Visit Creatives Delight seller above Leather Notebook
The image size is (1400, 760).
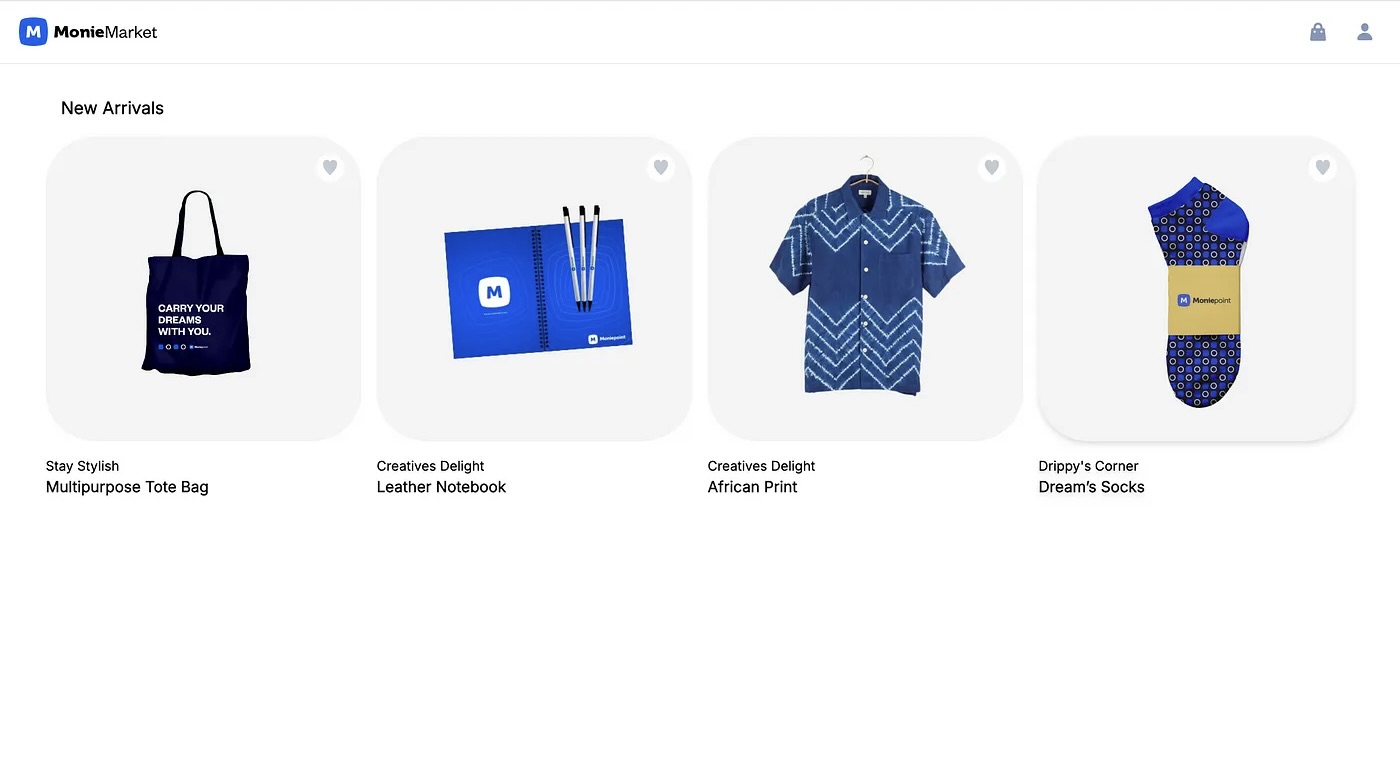coord(430,466)
